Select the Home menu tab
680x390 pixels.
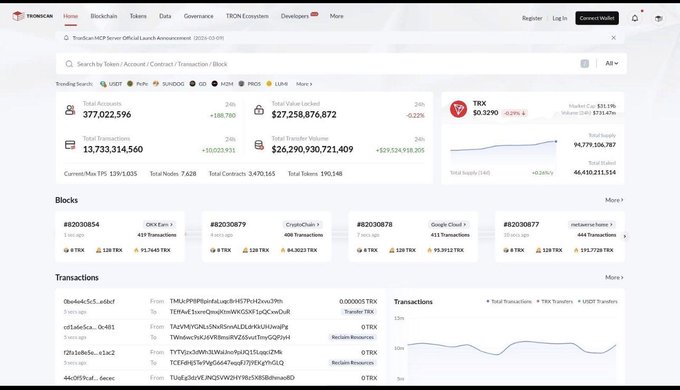pyautogui.click(x=71, y=16)
